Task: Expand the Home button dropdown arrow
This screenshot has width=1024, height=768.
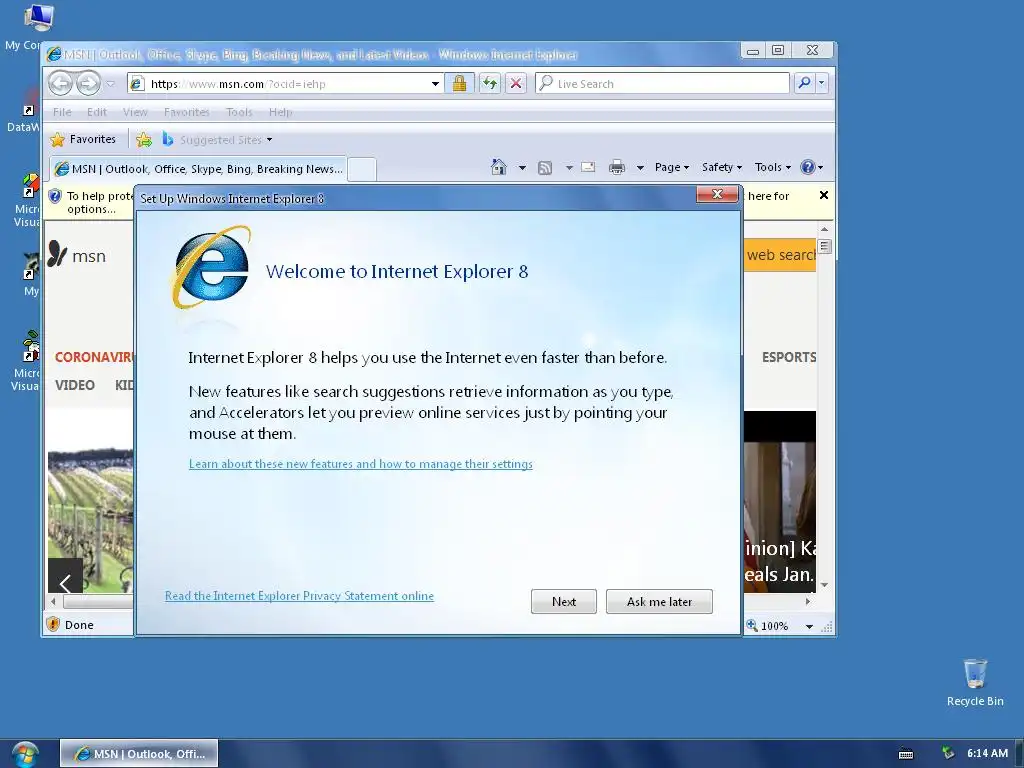Action: (x=522, y=168)
